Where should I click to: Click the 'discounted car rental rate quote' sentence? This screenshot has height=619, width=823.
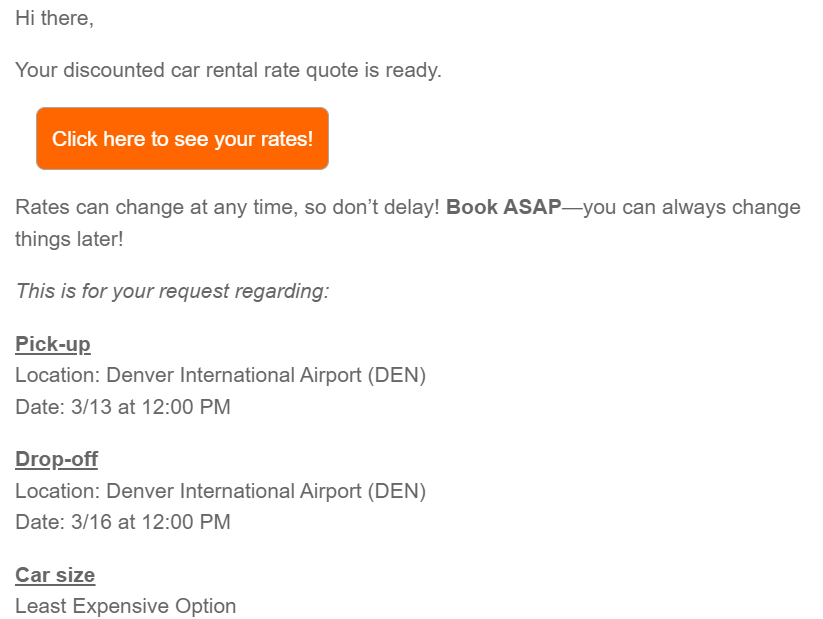click(x=228, y=71)
